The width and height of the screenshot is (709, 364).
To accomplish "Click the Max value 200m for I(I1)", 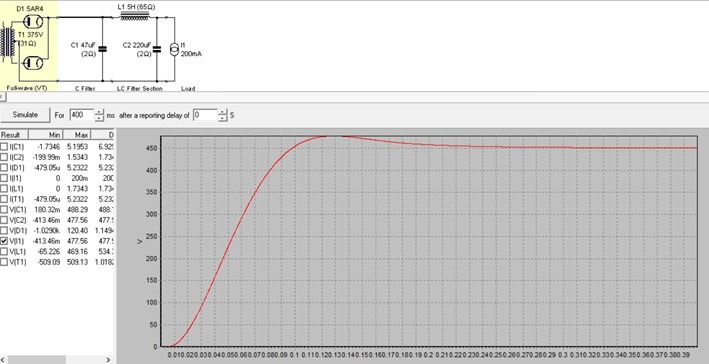I will coord(80,178).
